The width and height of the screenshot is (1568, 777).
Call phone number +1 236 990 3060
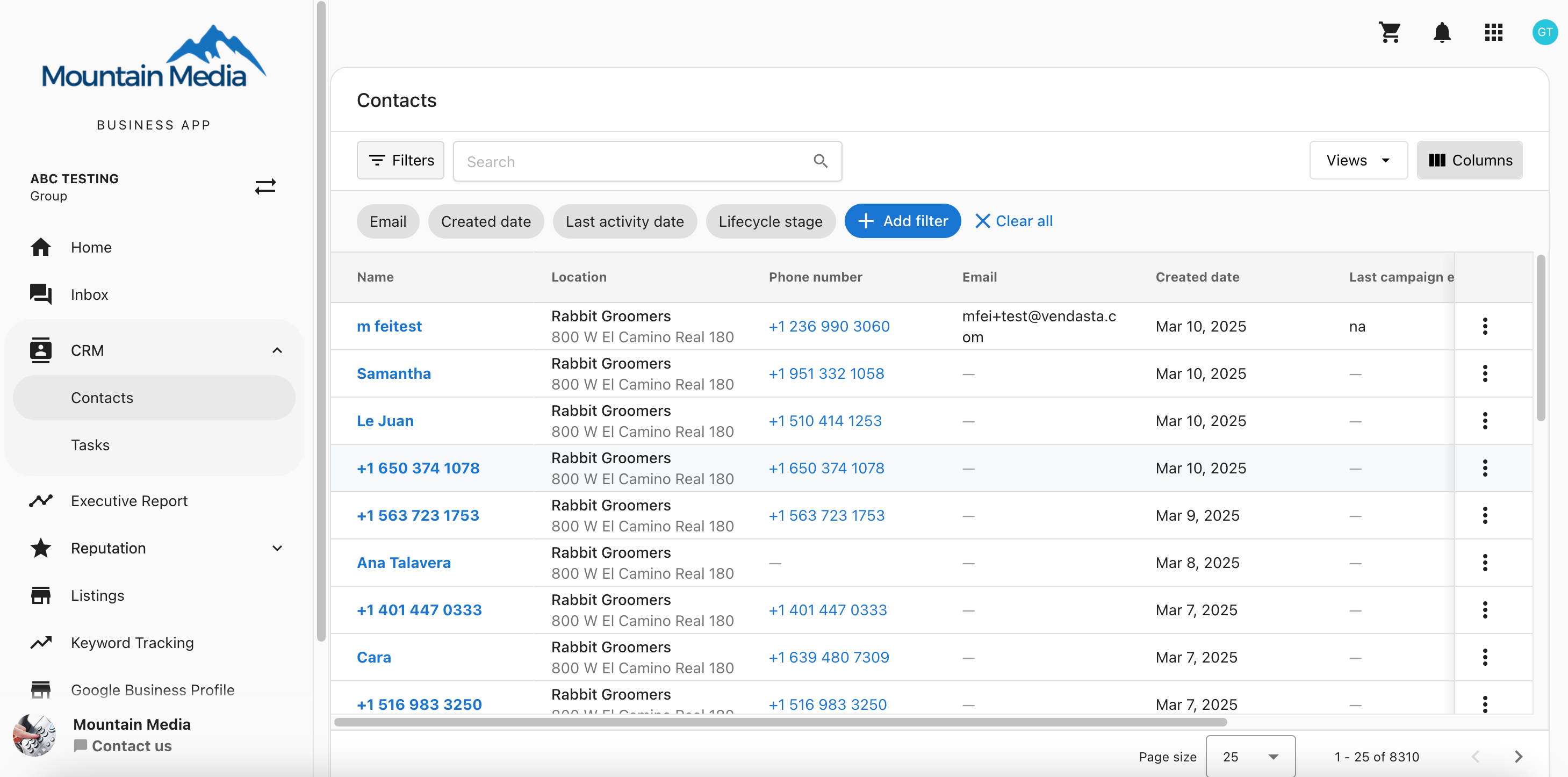829,326
